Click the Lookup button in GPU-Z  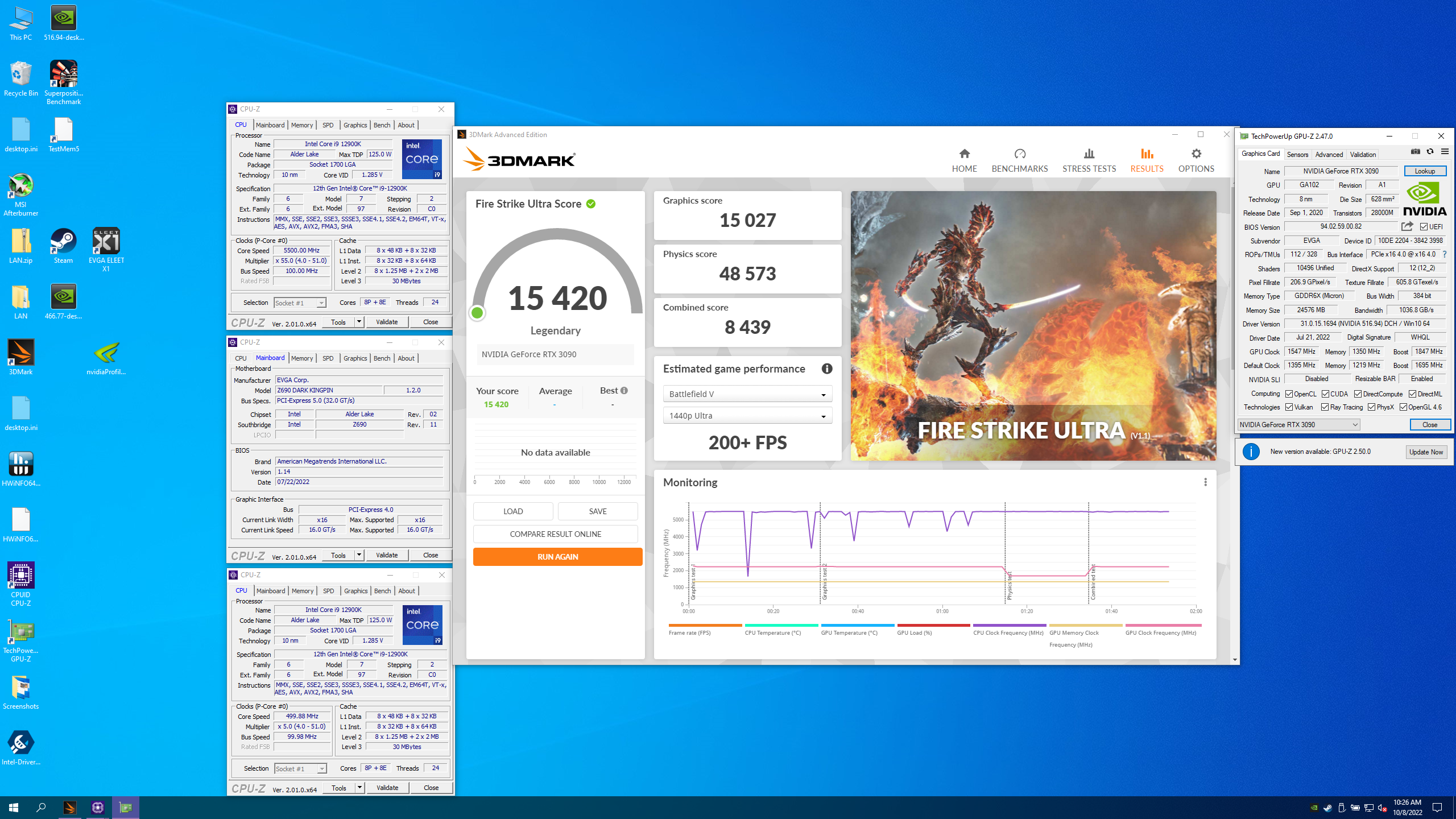(1425, 171)
